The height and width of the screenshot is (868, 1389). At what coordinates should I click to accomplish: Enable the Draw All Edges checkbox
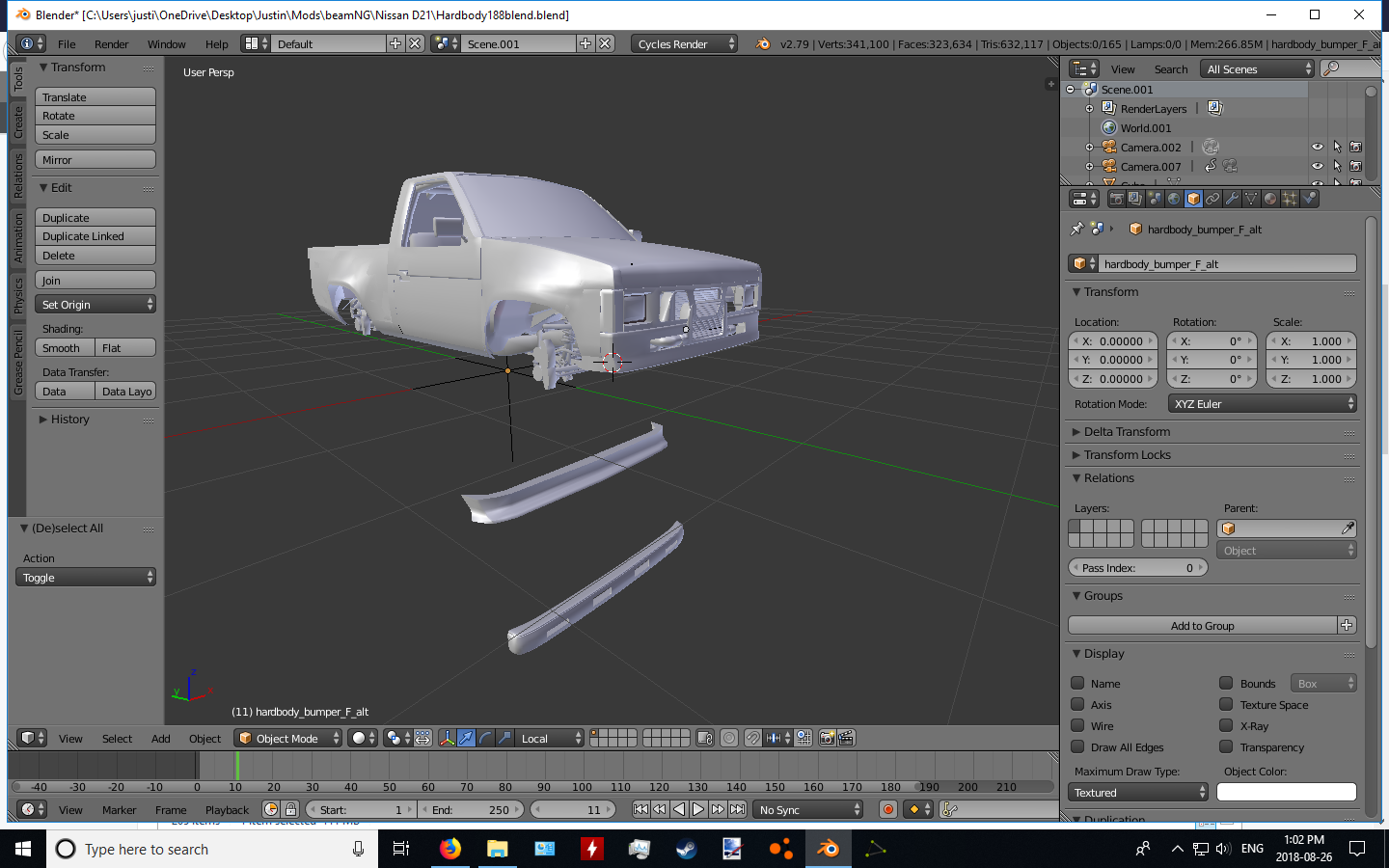click(x=1078, y=746)
